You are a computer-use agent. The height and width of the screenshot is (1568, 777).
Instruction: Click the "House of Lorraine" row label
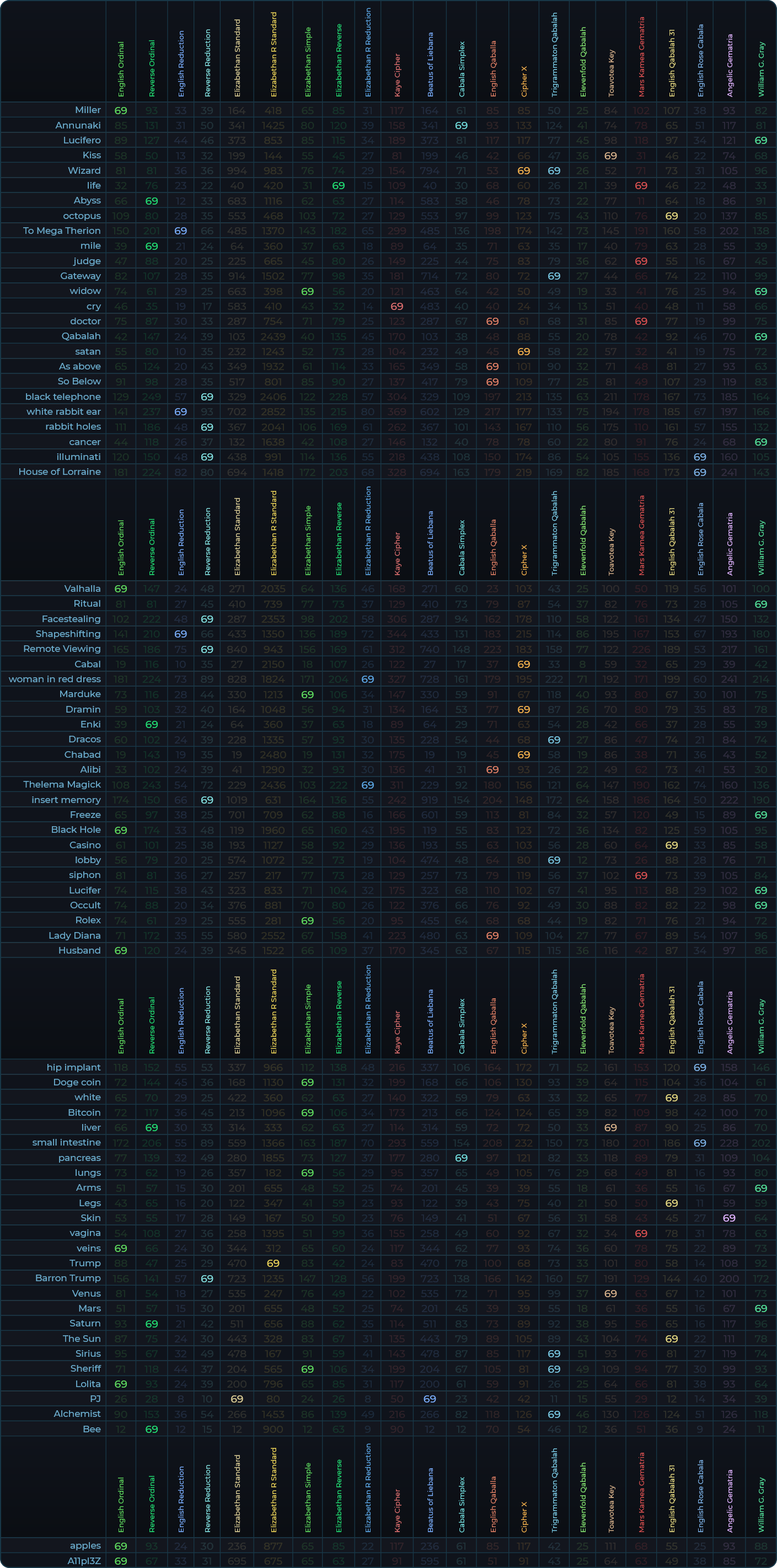point(60,472)
